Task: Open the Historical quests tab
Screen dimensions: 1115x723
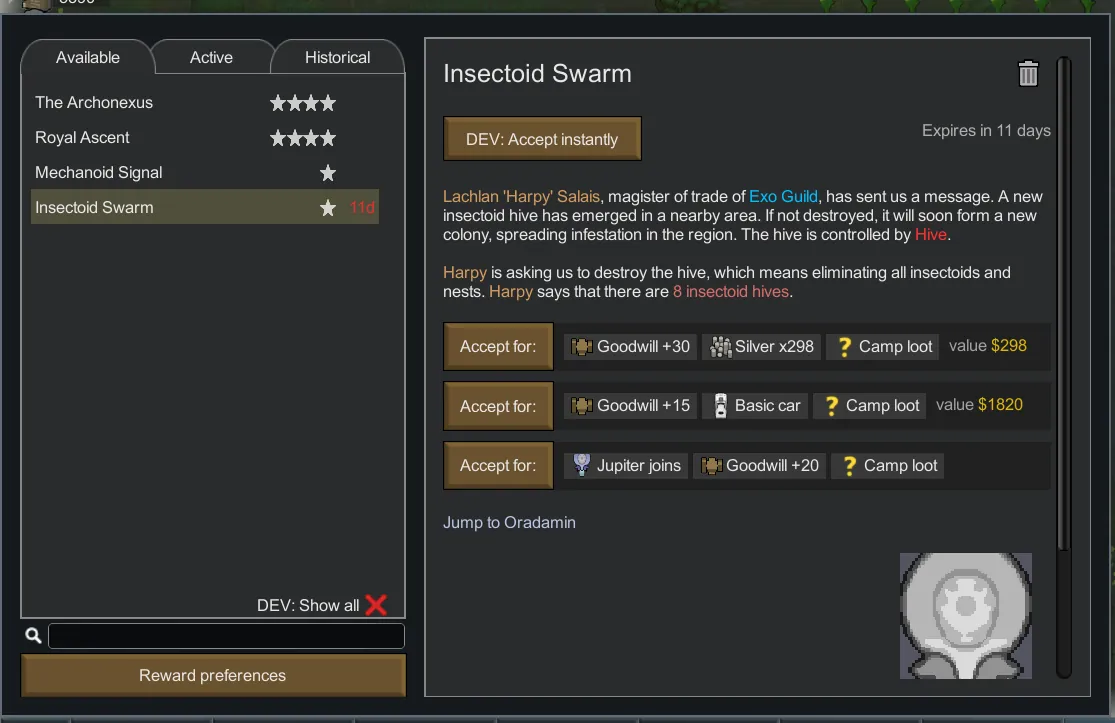Action: tap(337, 58)
